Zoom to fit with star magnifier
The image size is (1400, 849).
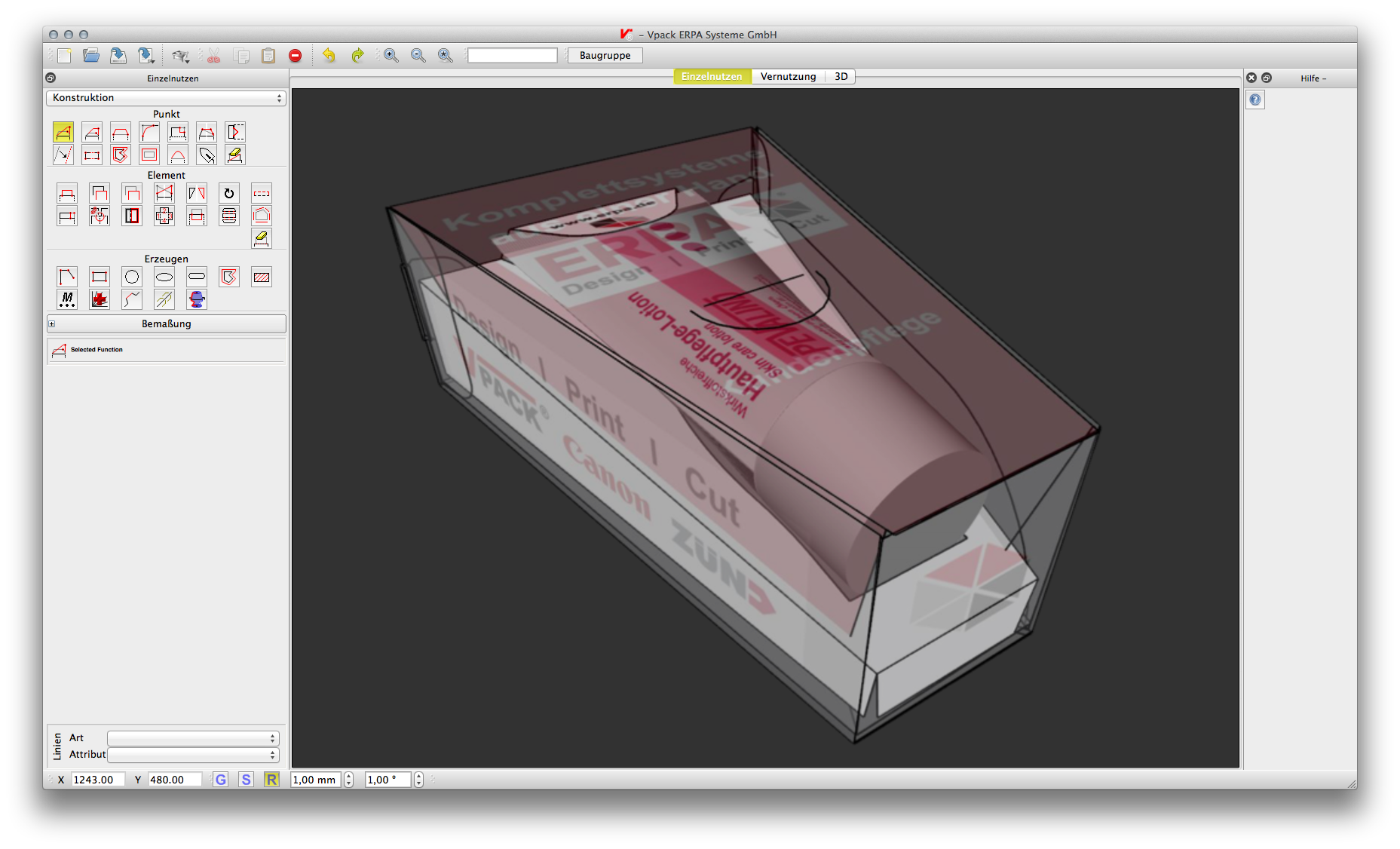coord(445,55)
